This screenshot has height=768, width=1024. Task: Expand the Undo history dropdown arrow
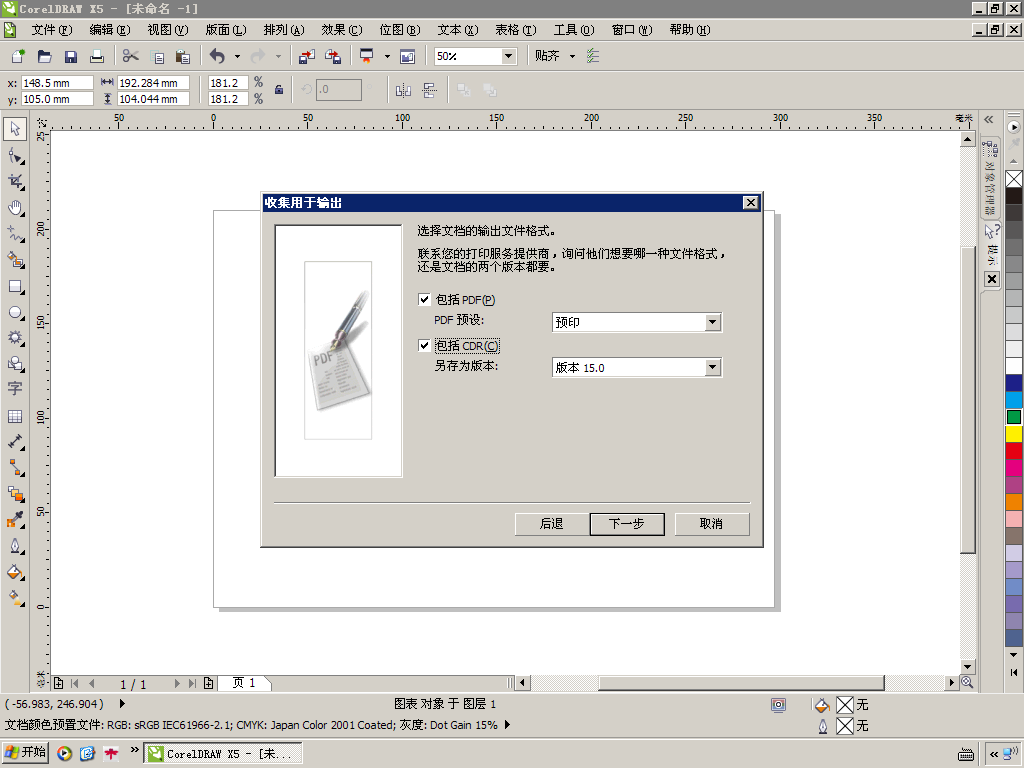click(237, 57)
